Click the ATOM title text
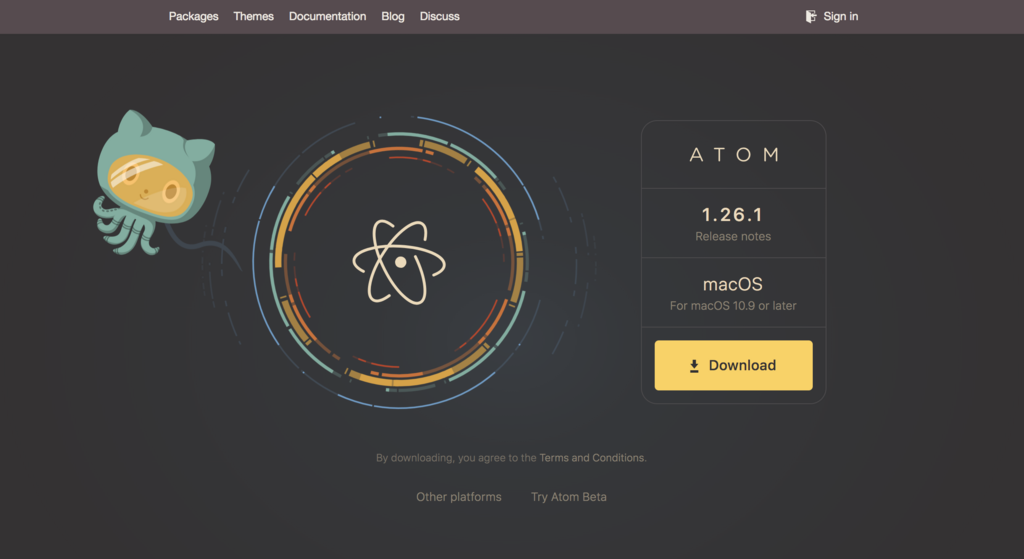Viewport: 1024px width, 559px height. pyautogui.click(x=734, y=155)
